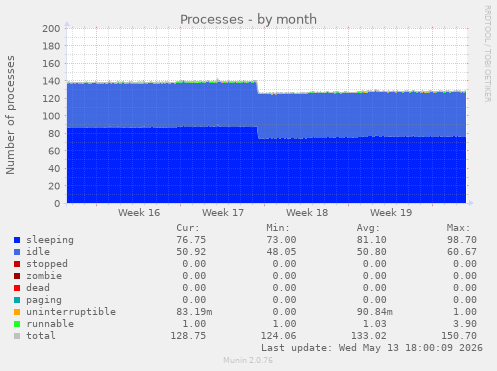
Task: Click the uninterruptible legend color swatch
Action: [17, 312]
